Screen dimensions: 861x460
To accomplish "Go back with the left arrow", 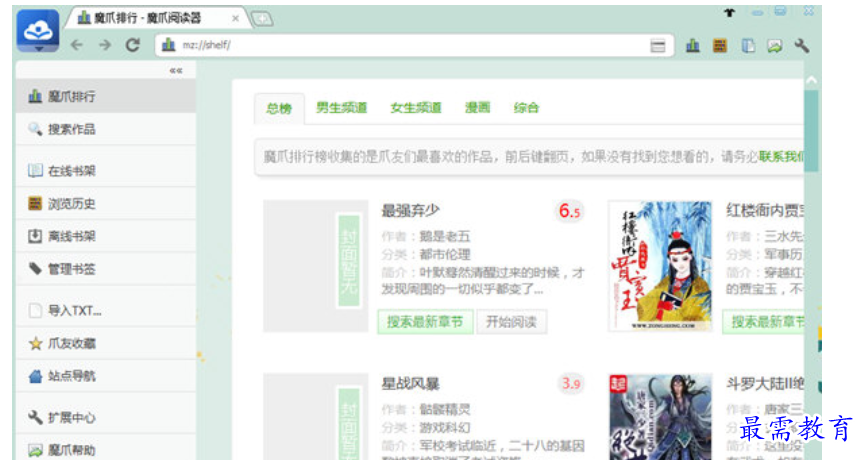I will point(77,45).
